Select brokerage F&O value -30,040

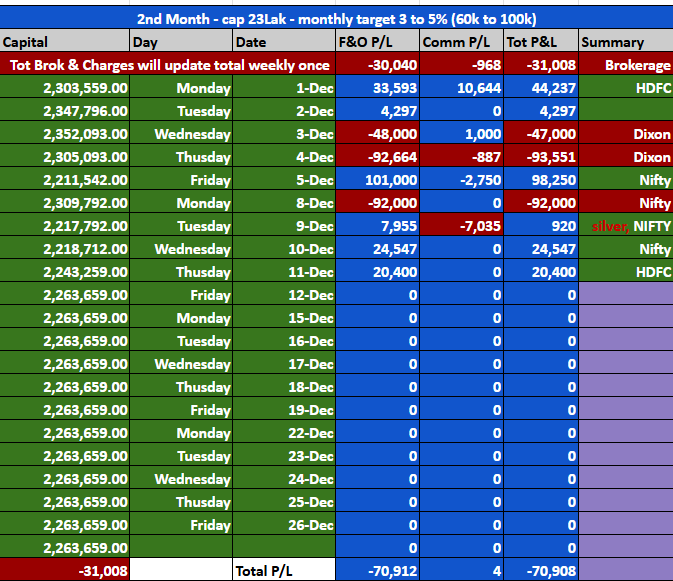(377, 65)
